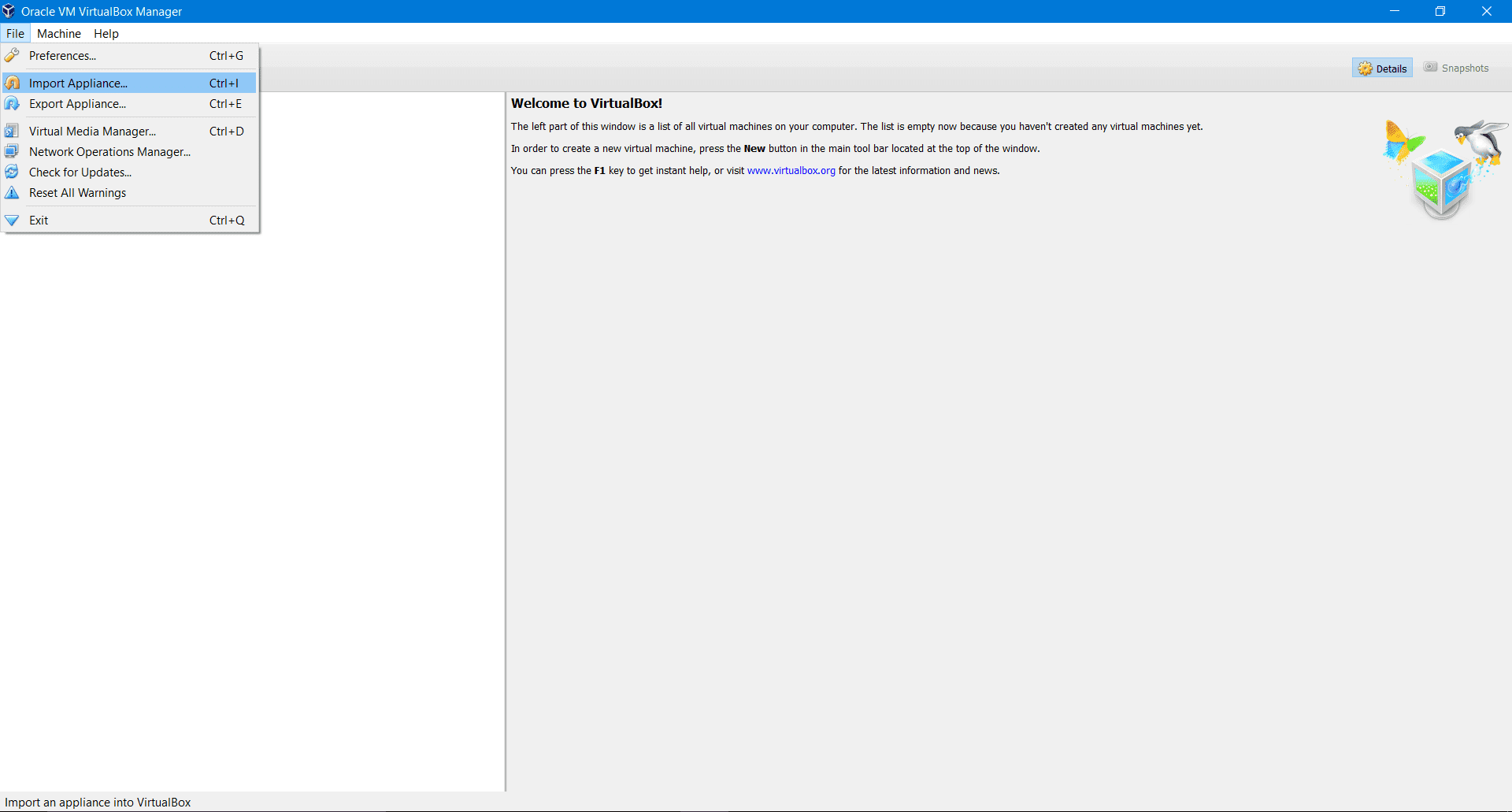Click the Ctrl+Q shortcut text

[x=227, y=220]
